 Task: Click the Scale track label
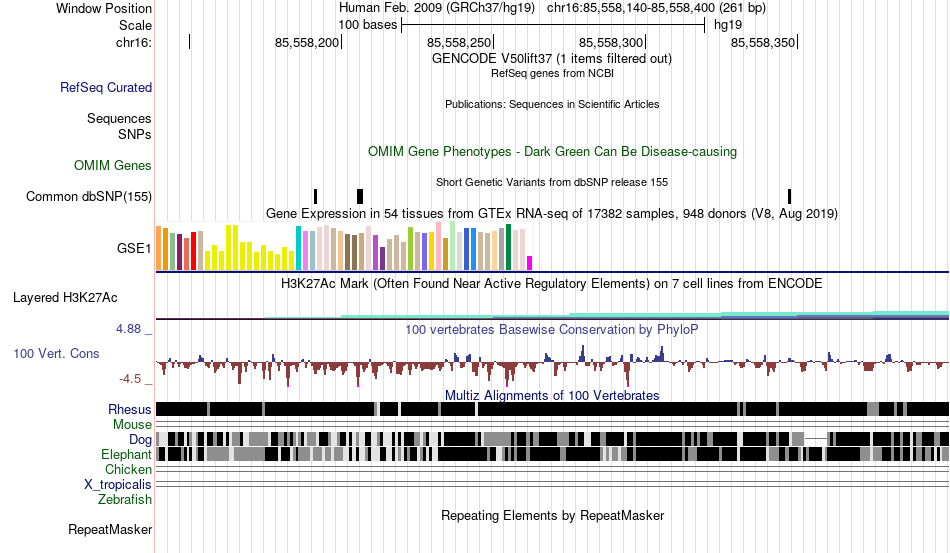click(x=135, y=25)
